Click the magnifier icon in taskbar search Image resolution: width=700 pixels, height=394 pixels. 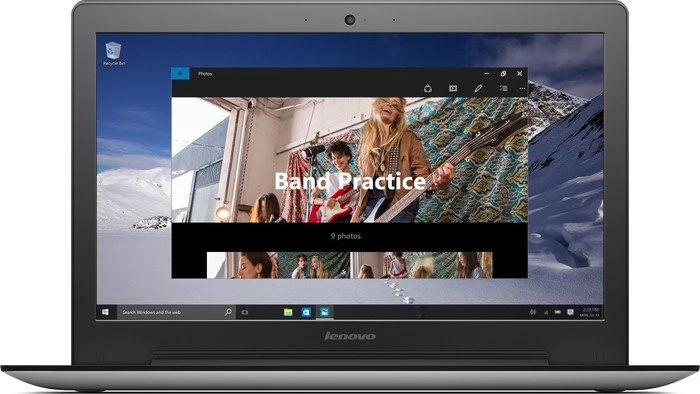[x=228, y=312]
